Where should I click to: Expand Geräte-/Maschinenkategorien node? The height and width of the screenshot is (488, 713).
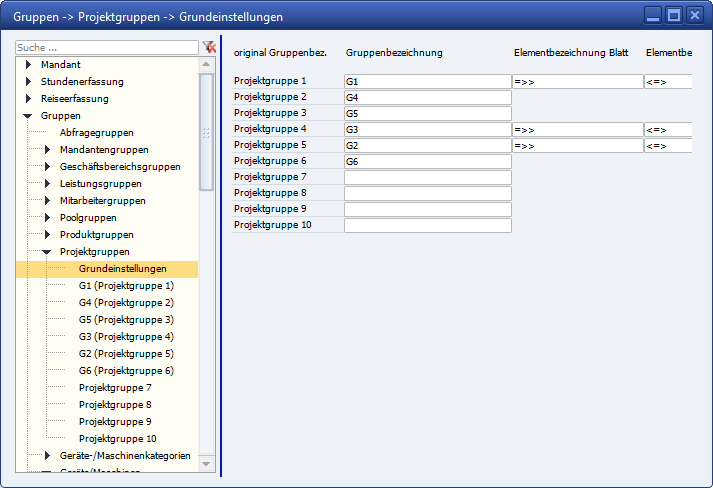pos(47,456)
